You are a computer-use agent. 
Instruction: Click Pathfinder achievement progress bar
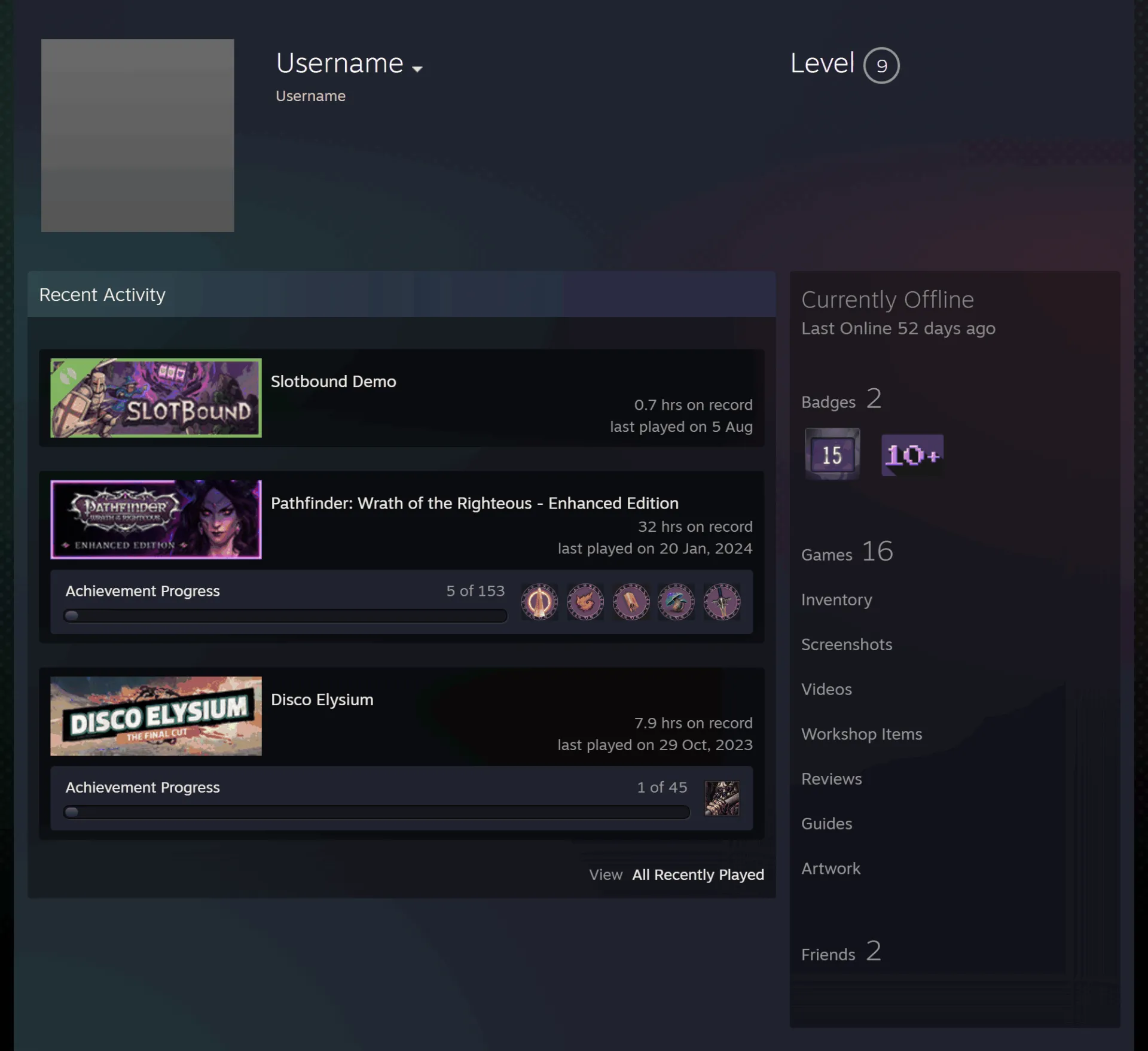coord(285,616)
